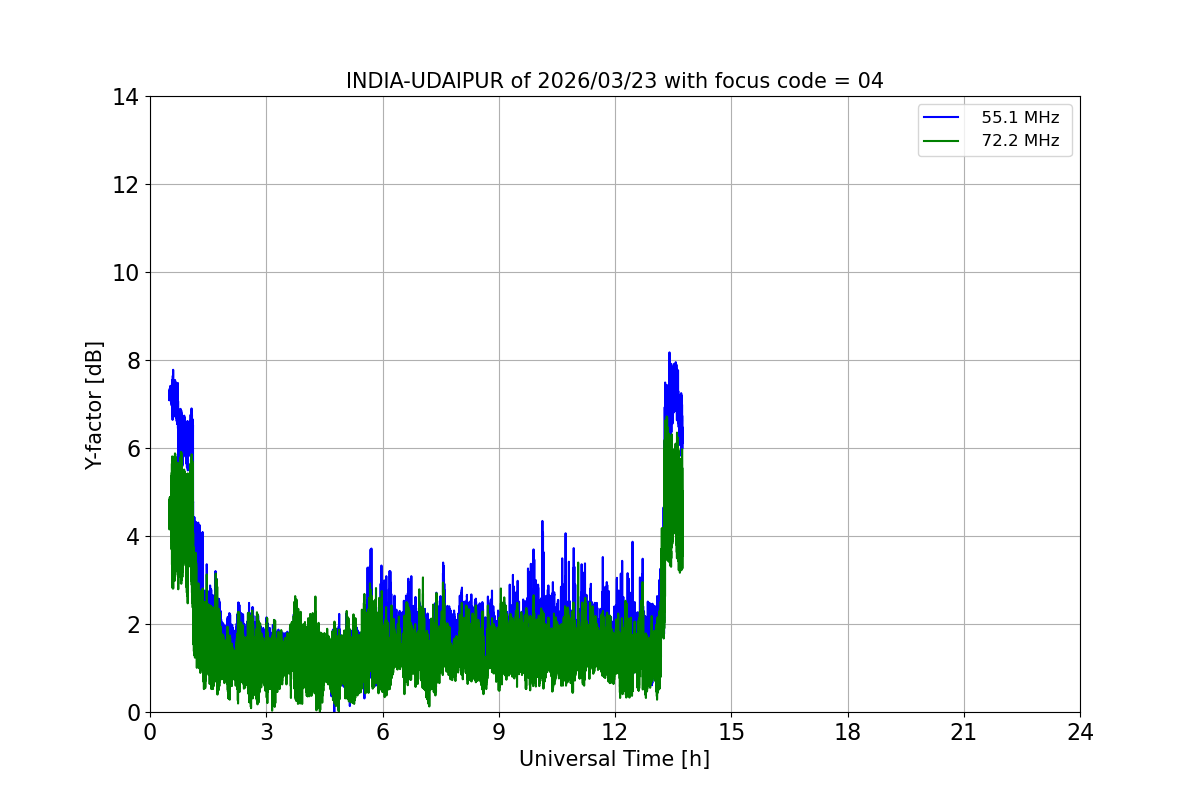Click the y-axis tick label 6

click(x=131, y=449)
